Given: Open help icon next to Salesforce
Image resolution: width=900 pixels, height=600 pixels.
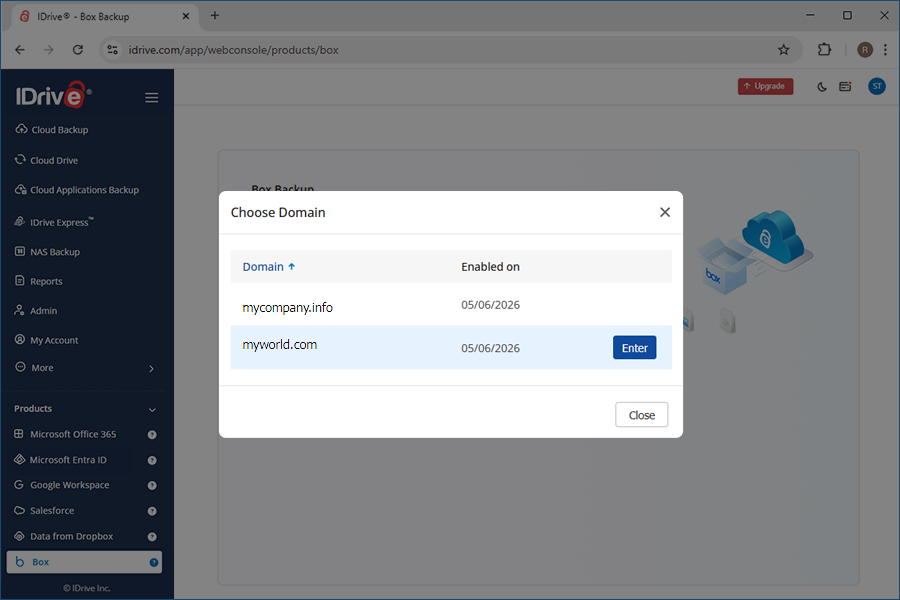Looking at the screenshot, I should (152, 511).
